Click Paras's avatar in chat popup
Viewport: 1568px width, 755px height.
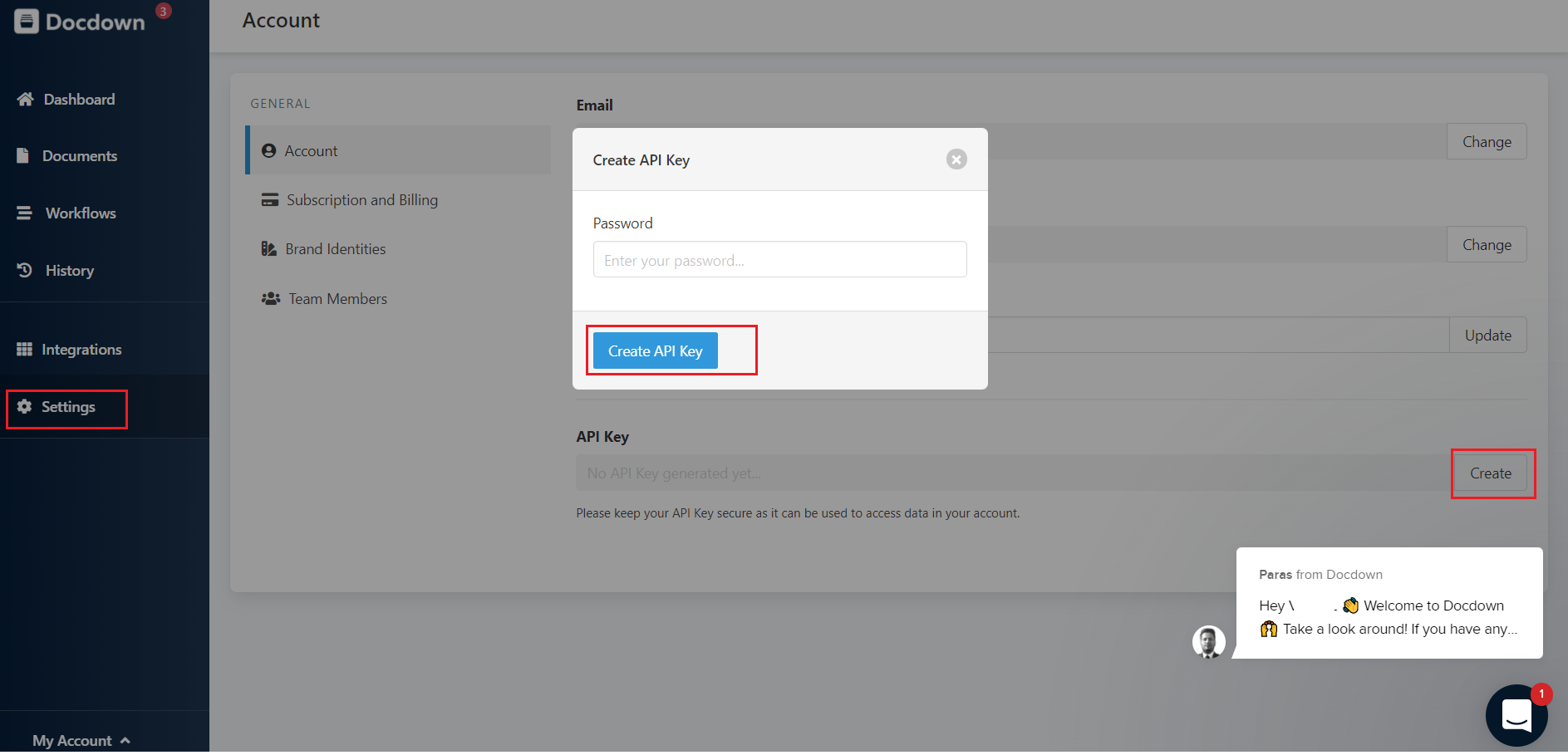tap(1208, 642)
